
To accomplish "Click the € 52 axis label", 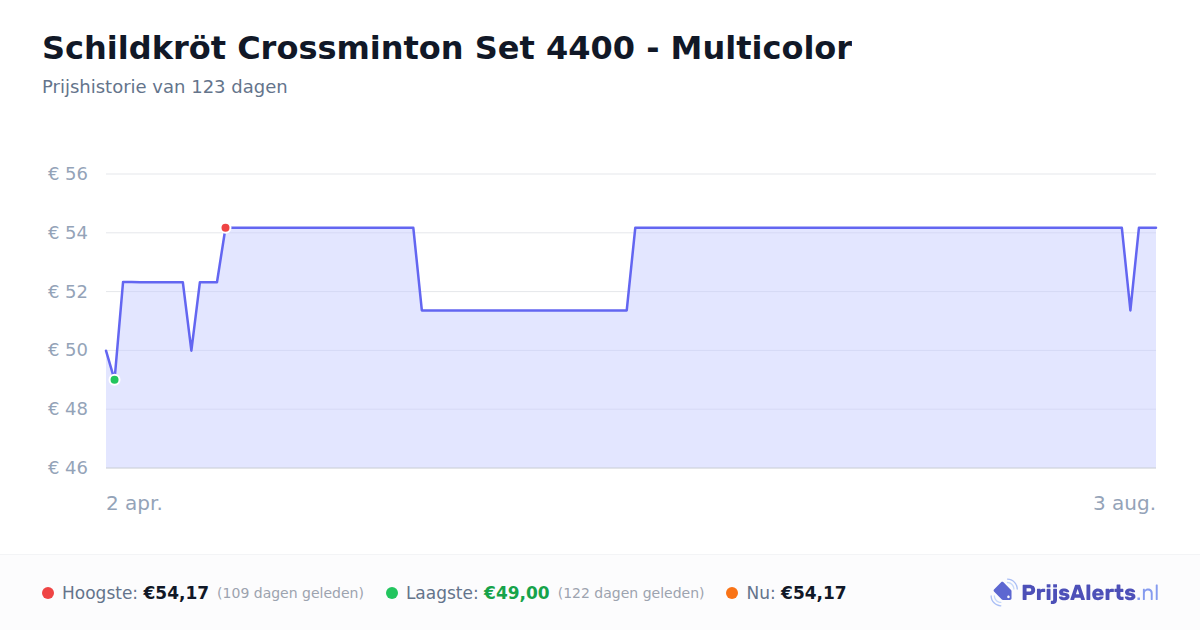I will pyautogui.click(x=68, y=292).
